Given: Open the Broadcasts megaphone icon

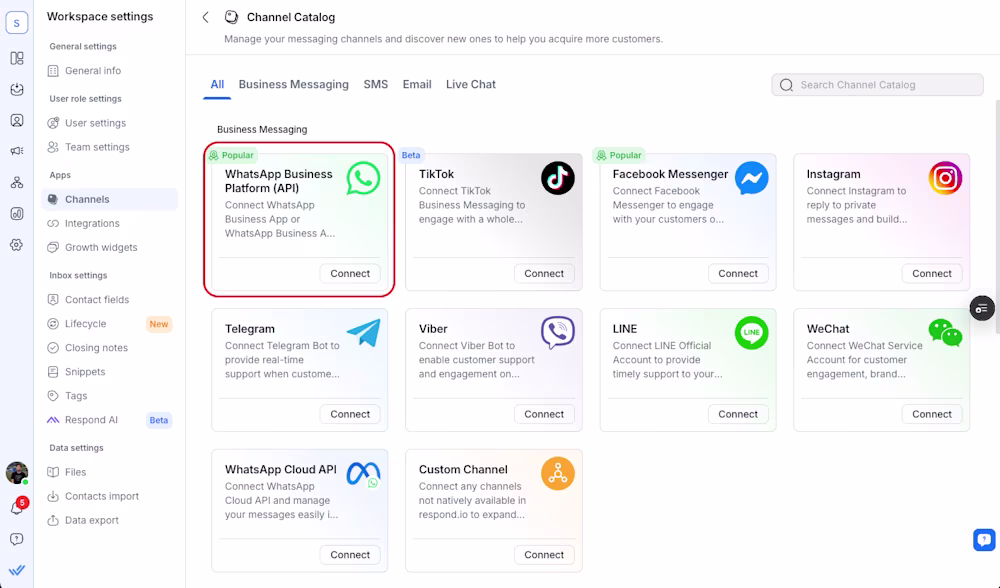Looking at the screenshot, I should [x=17, y=151].
